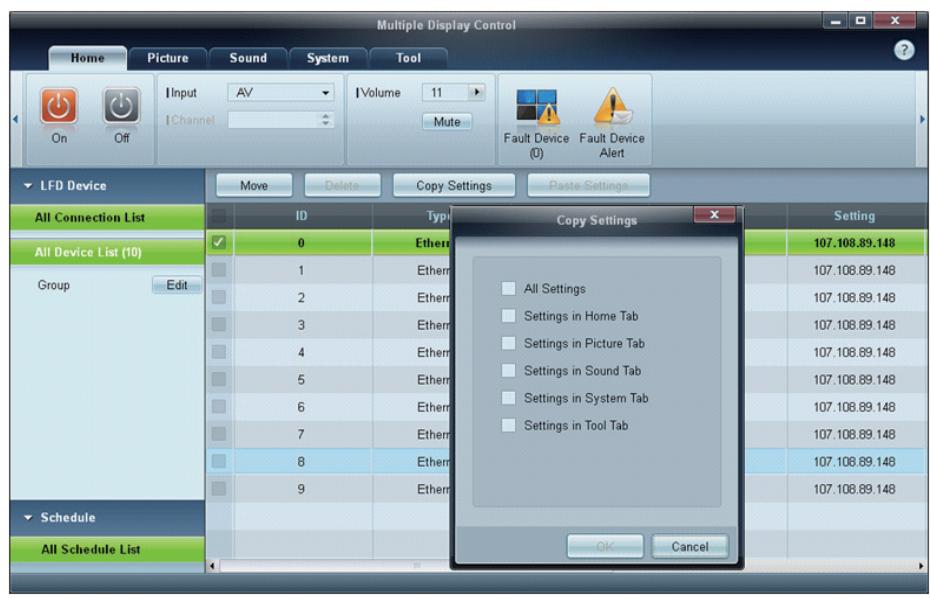Screen dimensions: 931x598
Task: Uncheck the device with ID 0
Action: click(219, 242)
